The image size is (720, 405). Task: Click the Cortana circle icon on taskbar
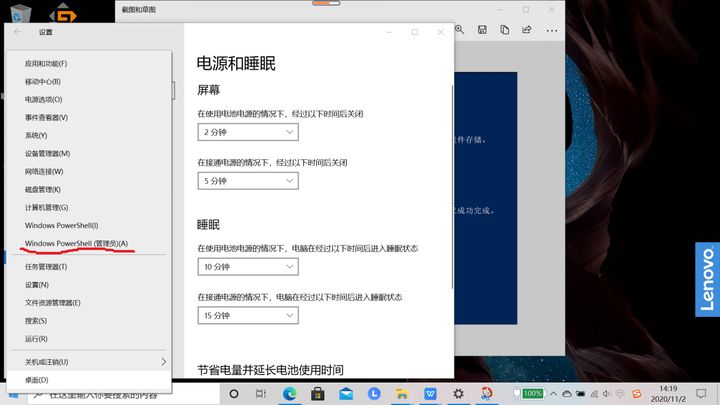tap(234, 394)
